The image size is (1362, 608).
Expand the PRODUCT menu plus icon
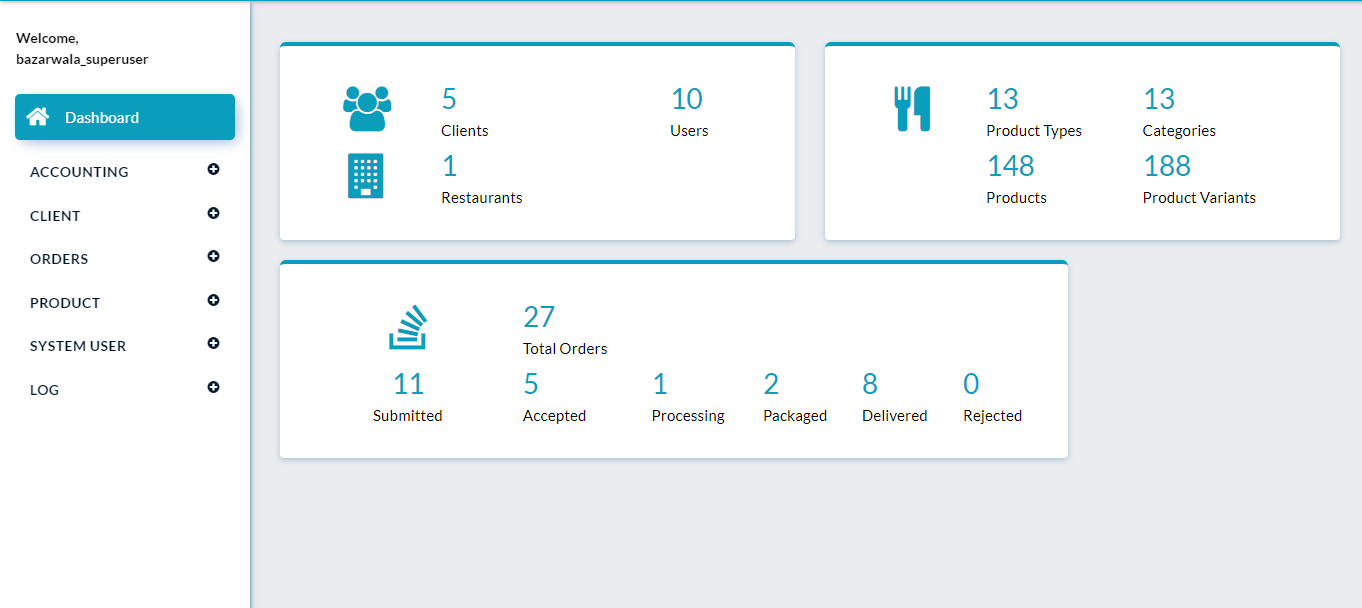click(213, 301)
